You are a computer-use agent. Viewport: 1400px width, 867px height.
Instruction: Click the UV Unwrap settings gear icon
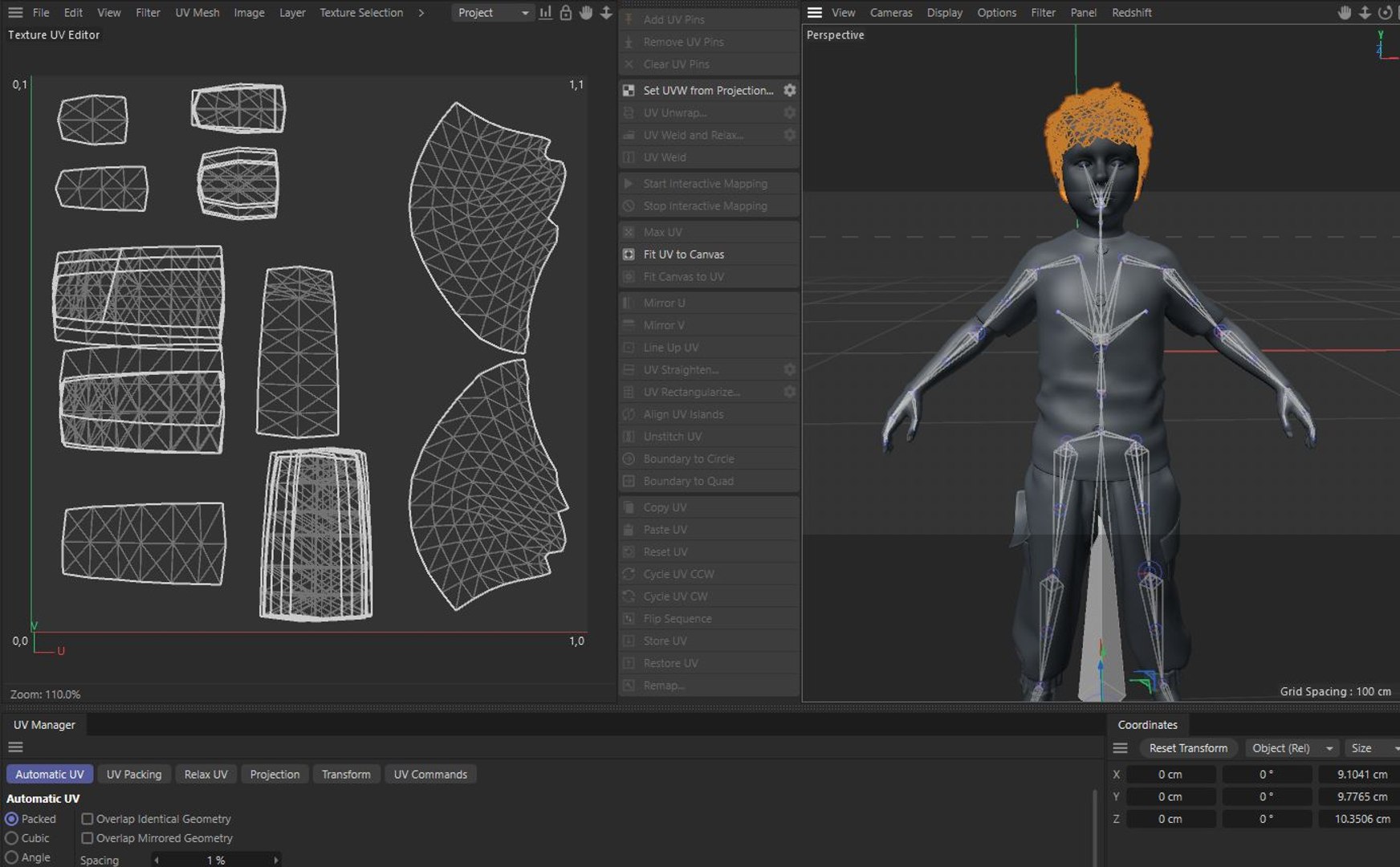click(790, 113)
